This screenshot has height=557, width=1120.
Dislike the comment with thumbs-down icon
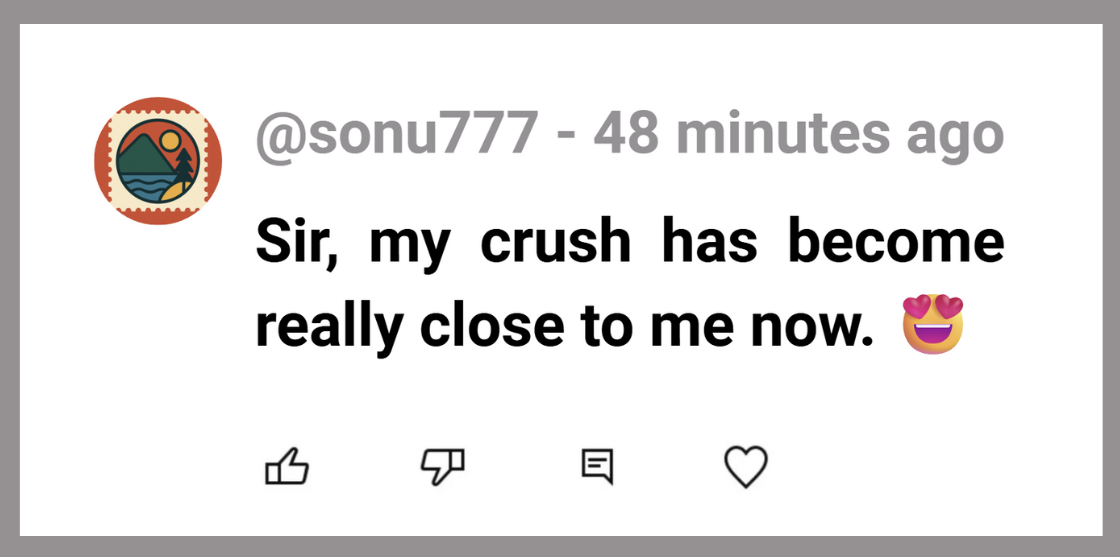pos(441,466)
